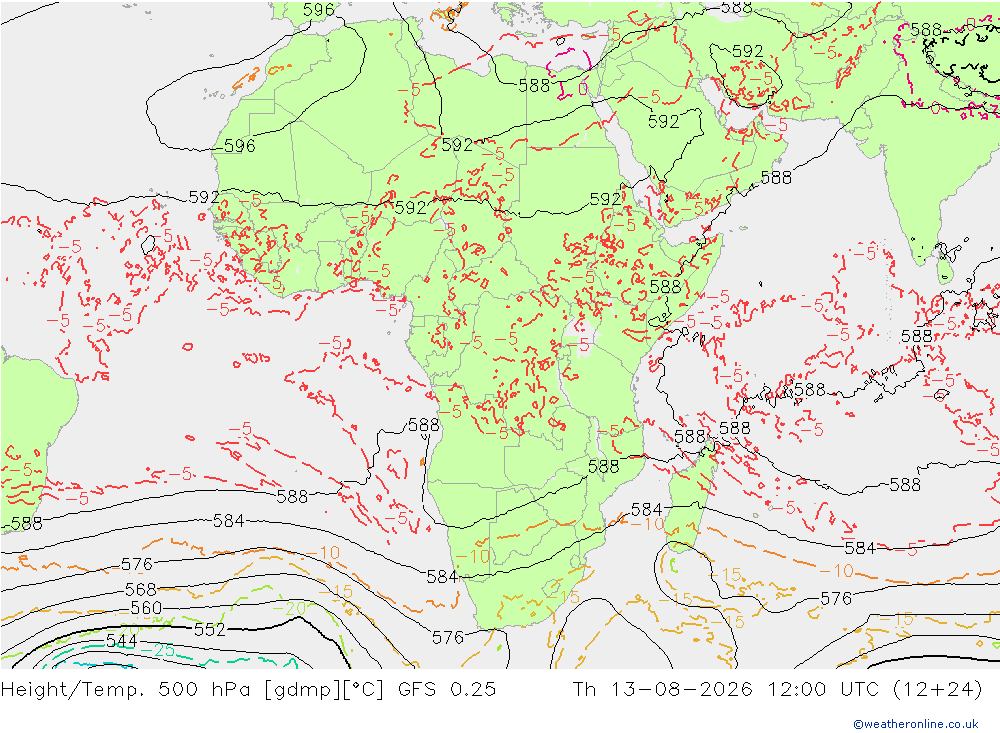Click the '544' height contour label
This screenshot has height=733, width=1000.
122,640
